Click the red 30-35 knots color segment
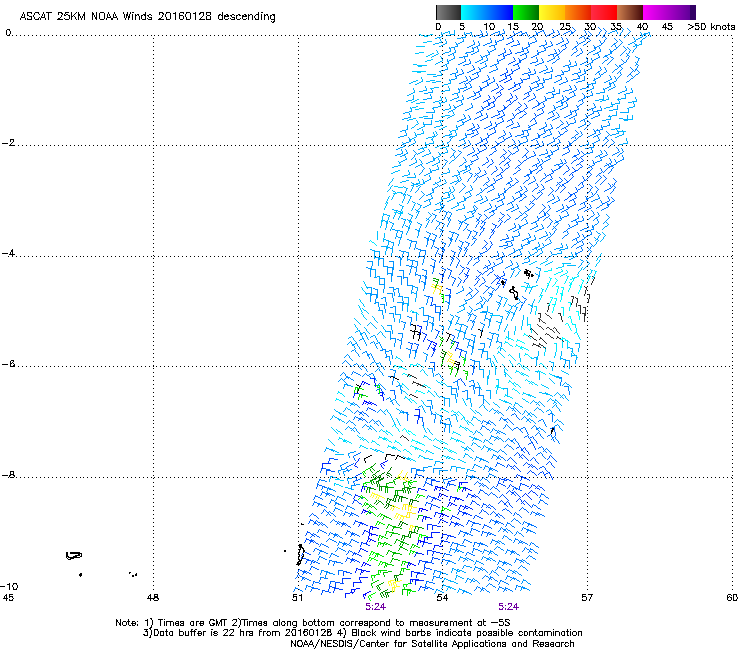The height and width of the screenshot is (650, 740). [604, 12]
